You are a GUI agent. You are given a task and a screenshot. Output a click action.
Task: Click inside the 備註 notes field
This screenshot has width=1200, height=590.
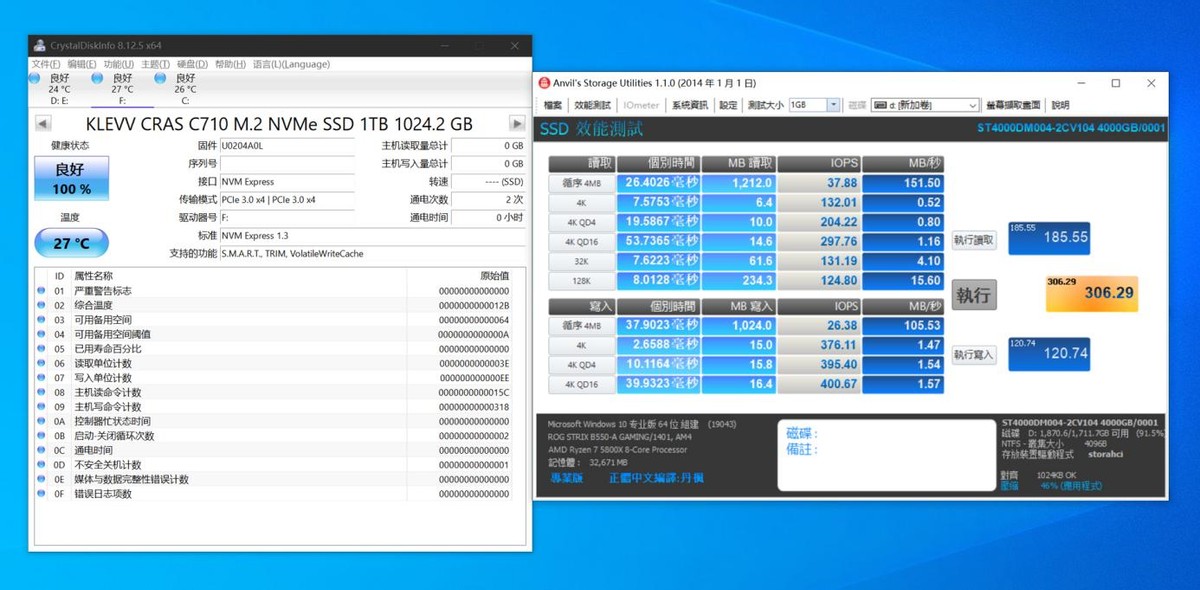(x=880, y=447)
